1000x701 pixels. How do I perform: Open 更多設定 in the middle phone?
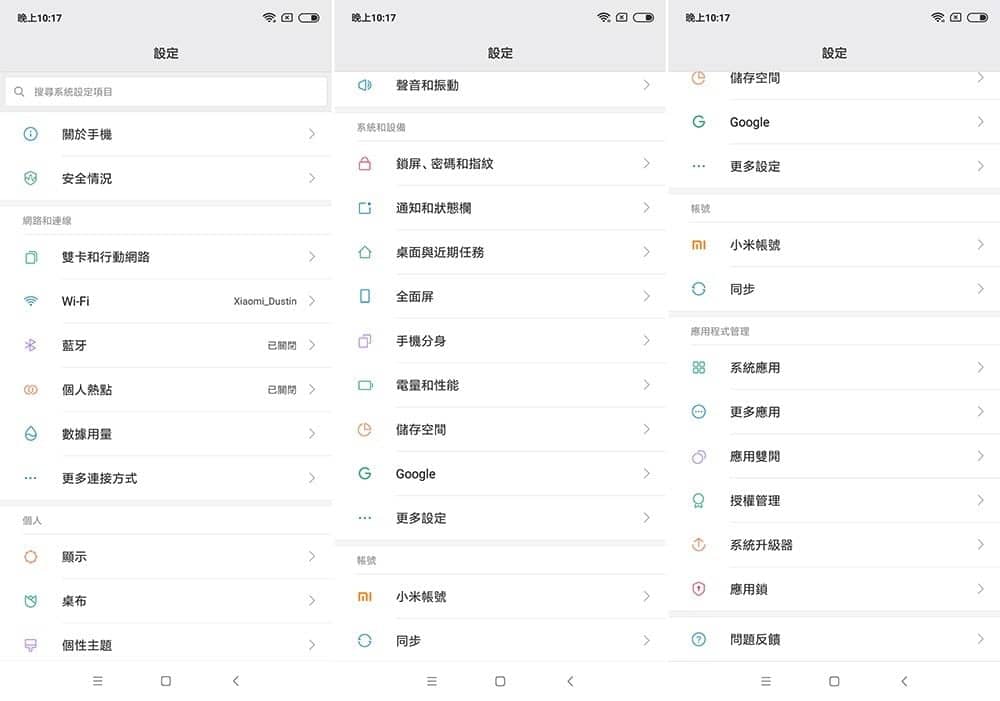tap(500, 518)
